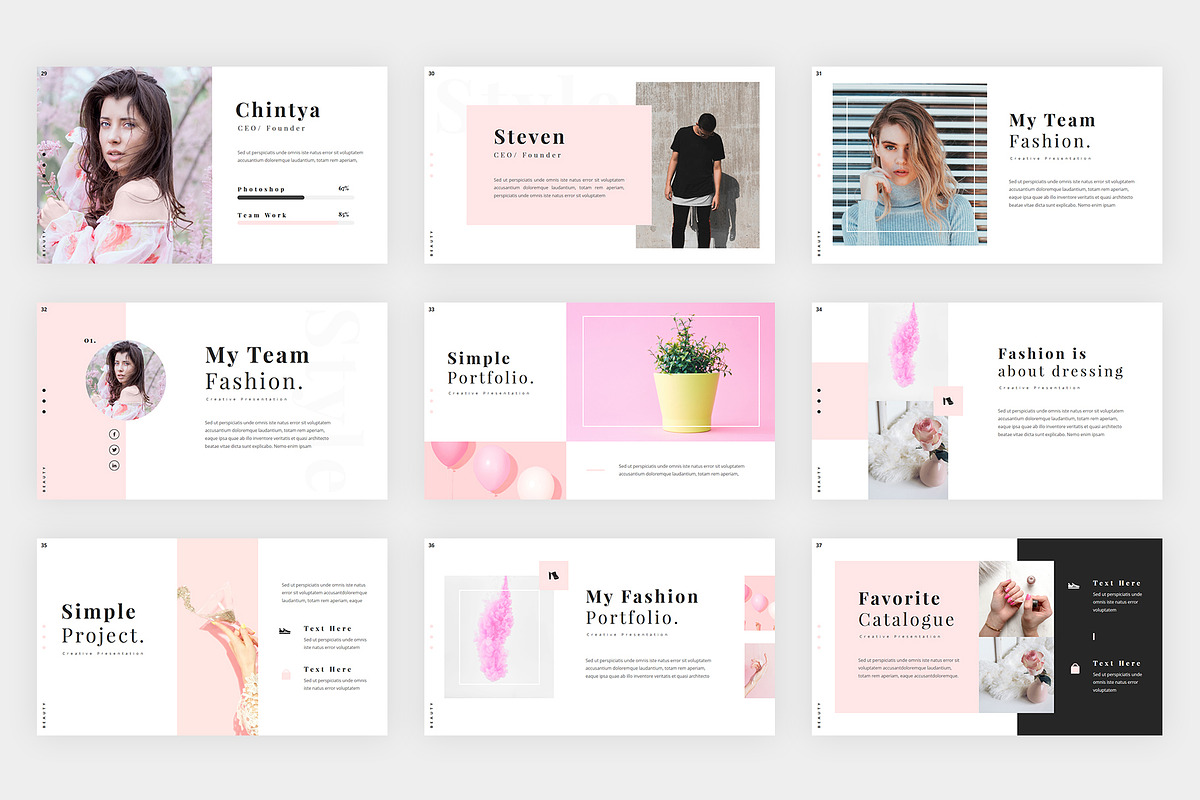Viewport: 1200px width, 800px height.
Task: Select the pink smoke image on slide 34
Action: pos(907,351)
